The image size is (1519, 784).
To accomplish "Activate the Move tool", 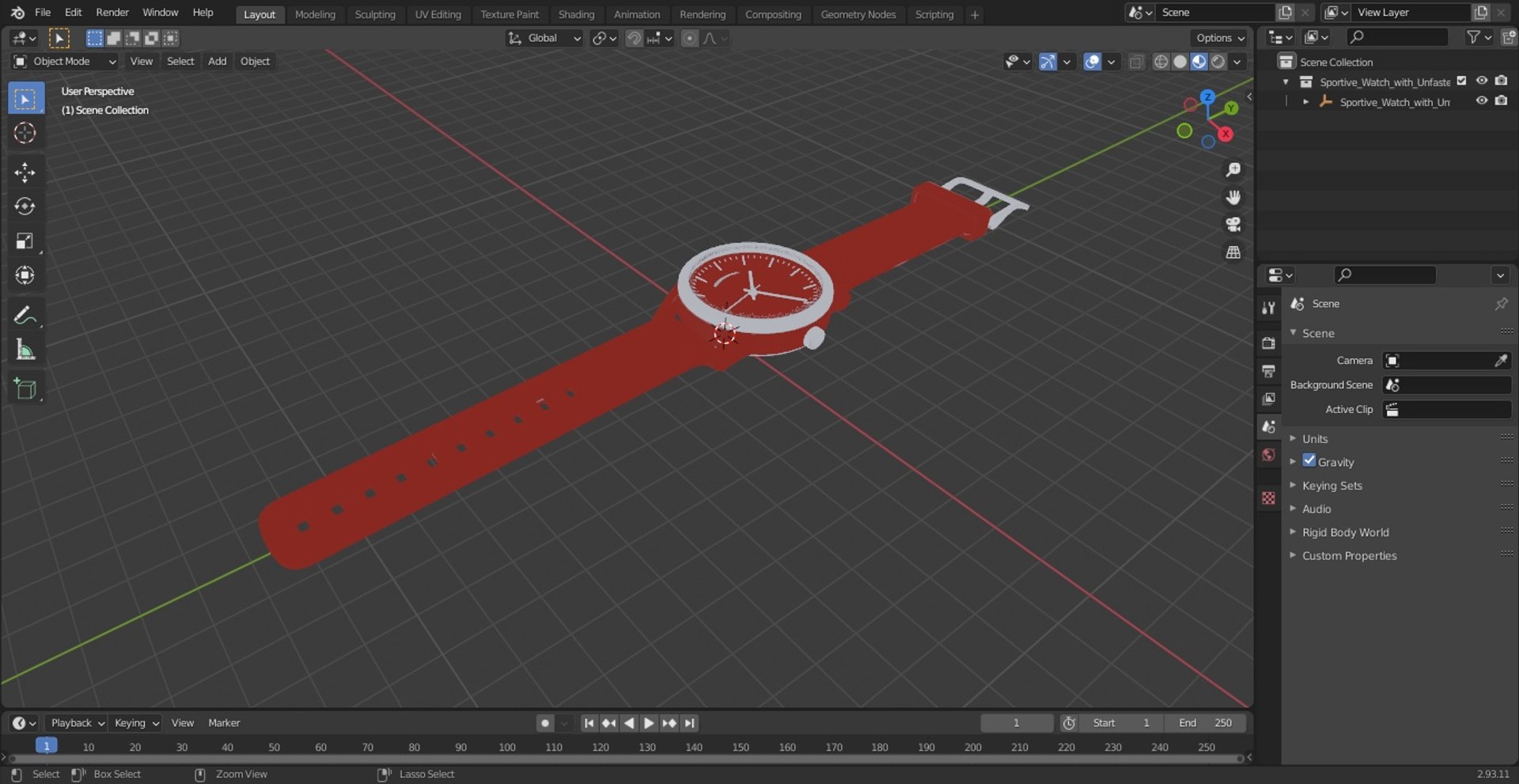I will pos(25,172).
